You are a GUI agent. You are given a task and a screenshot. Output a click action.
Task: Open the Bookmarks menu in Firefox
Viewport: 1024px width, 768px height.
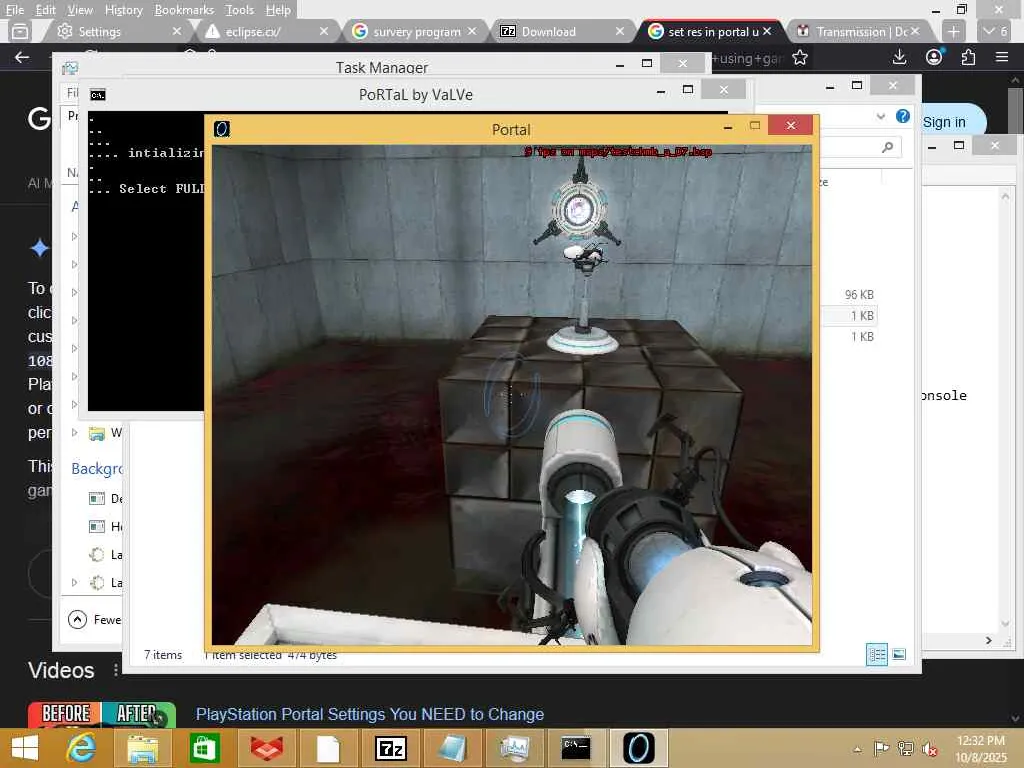pos(184,10)
